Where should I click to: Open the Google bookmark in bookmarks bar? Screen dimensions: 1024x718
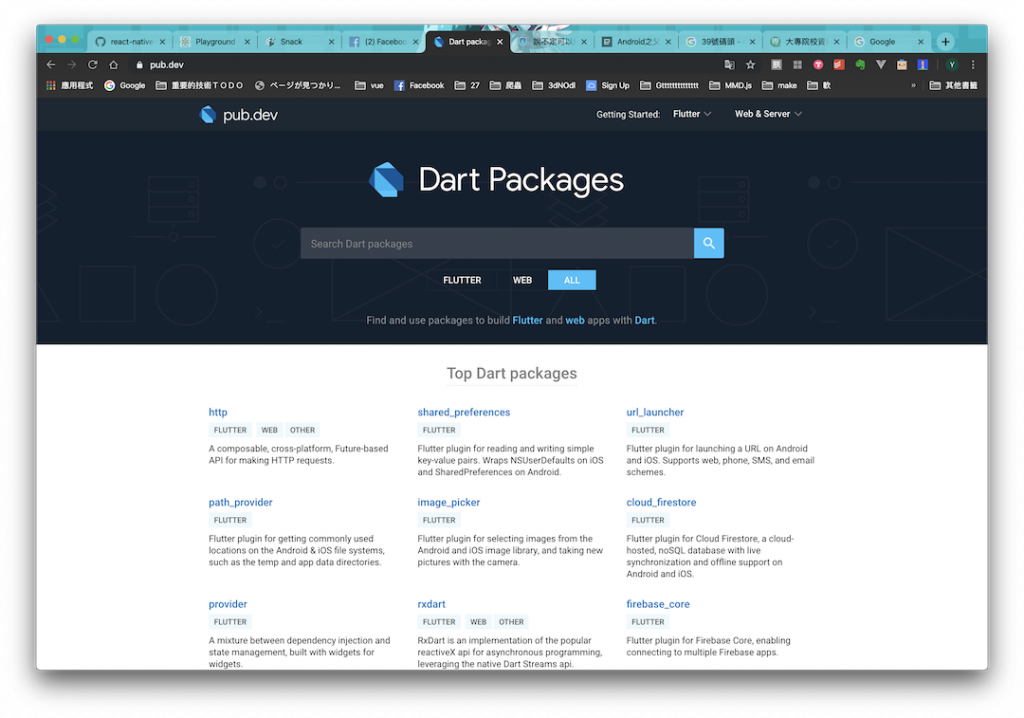click(x=125, y=86)
